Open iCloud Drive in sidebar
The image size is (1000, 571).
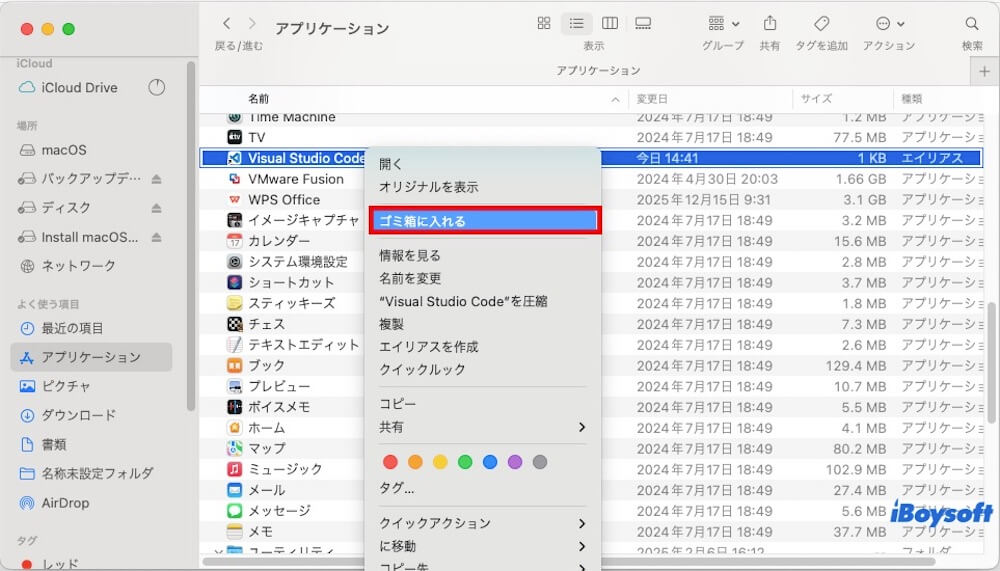tap(79, 87)
